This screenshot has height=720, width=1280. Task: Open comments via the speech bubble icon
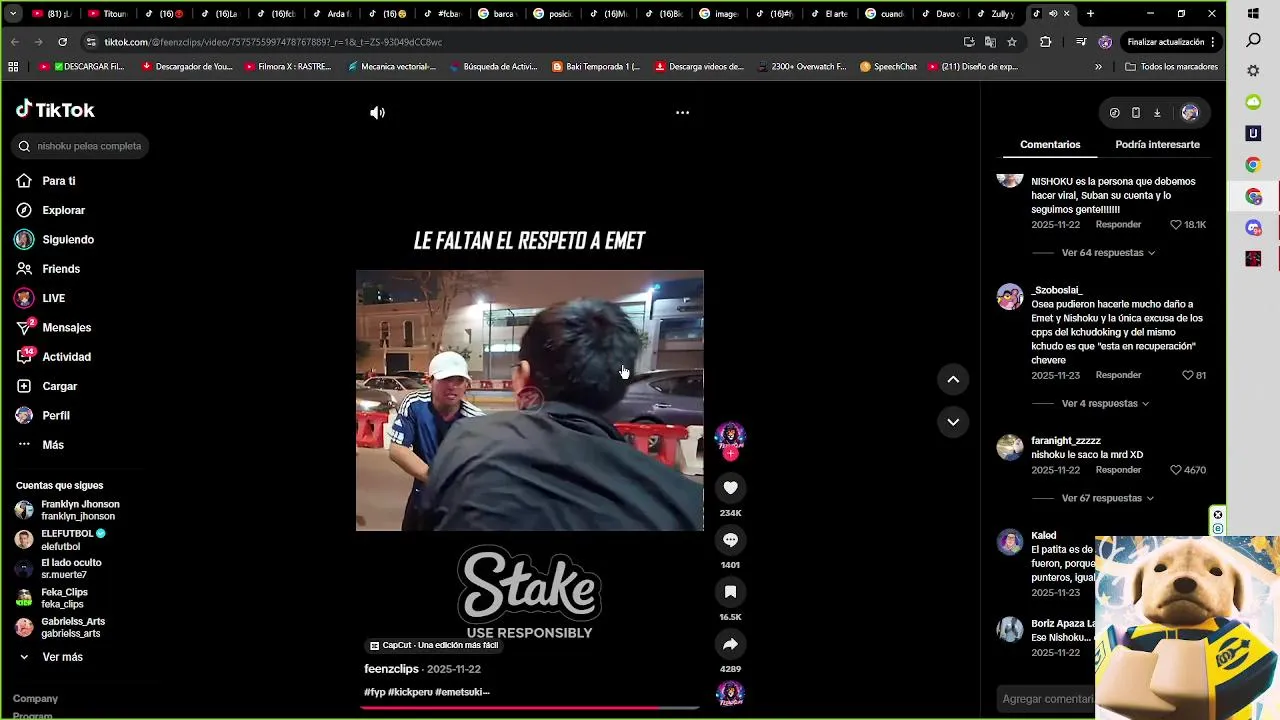(730, 540)
